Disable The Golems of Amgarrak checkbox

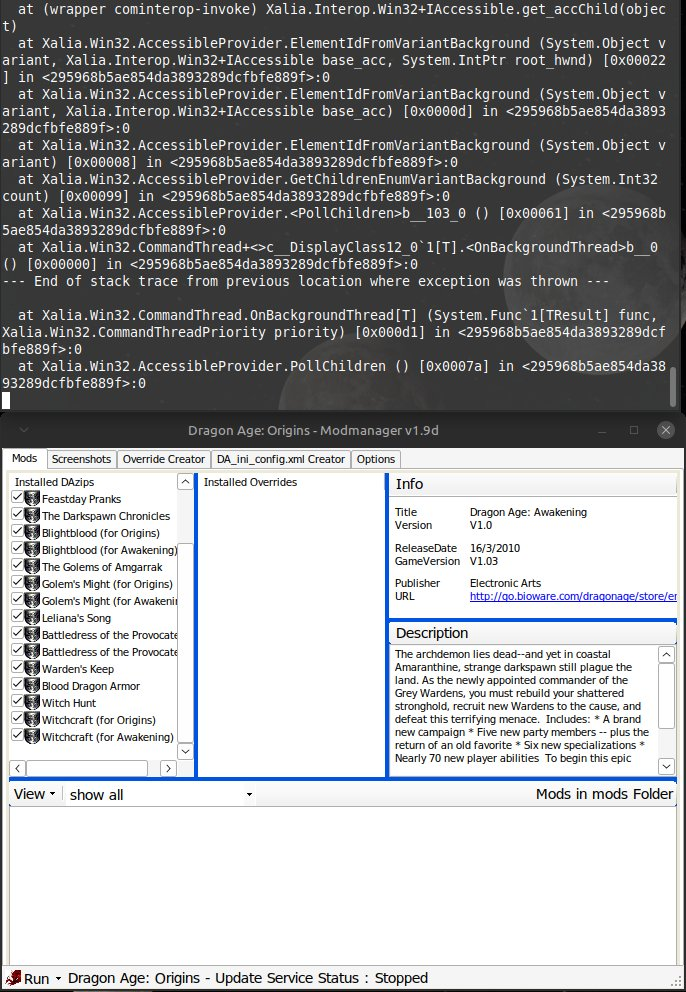[17, 566]
